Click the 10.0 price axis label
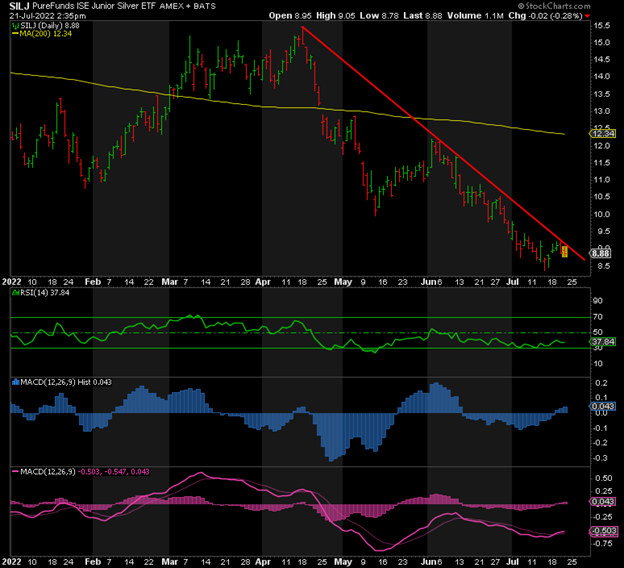Viewport: 624px width, 568px height. tap(601, 214)
